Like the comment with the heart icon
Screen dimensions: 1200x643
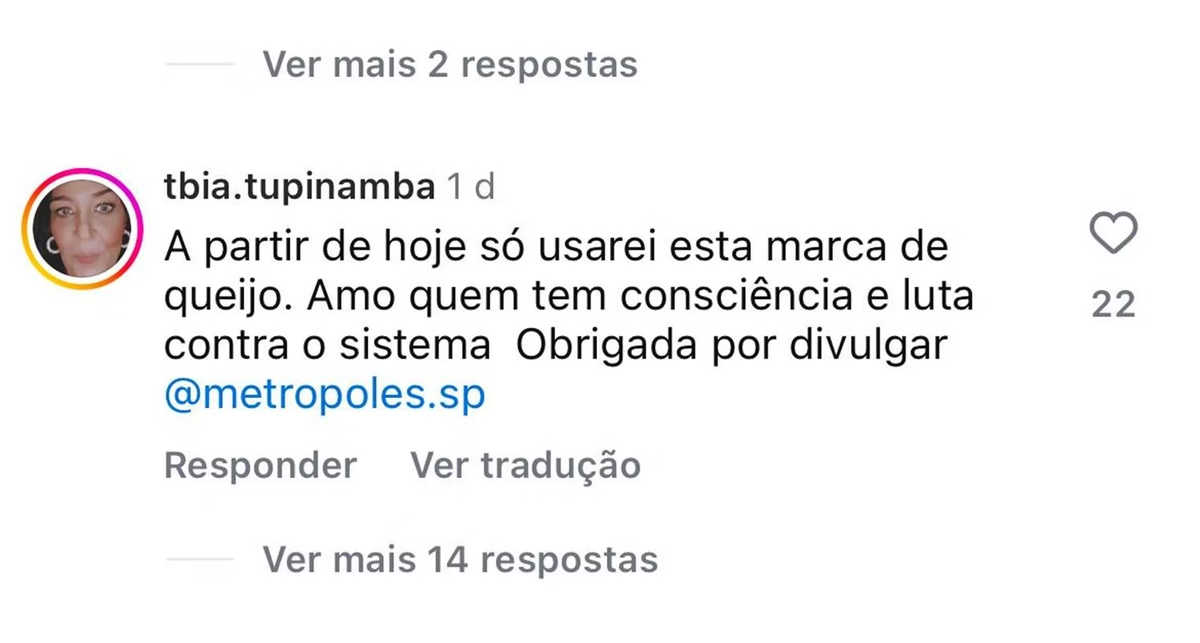[1112, 233]
